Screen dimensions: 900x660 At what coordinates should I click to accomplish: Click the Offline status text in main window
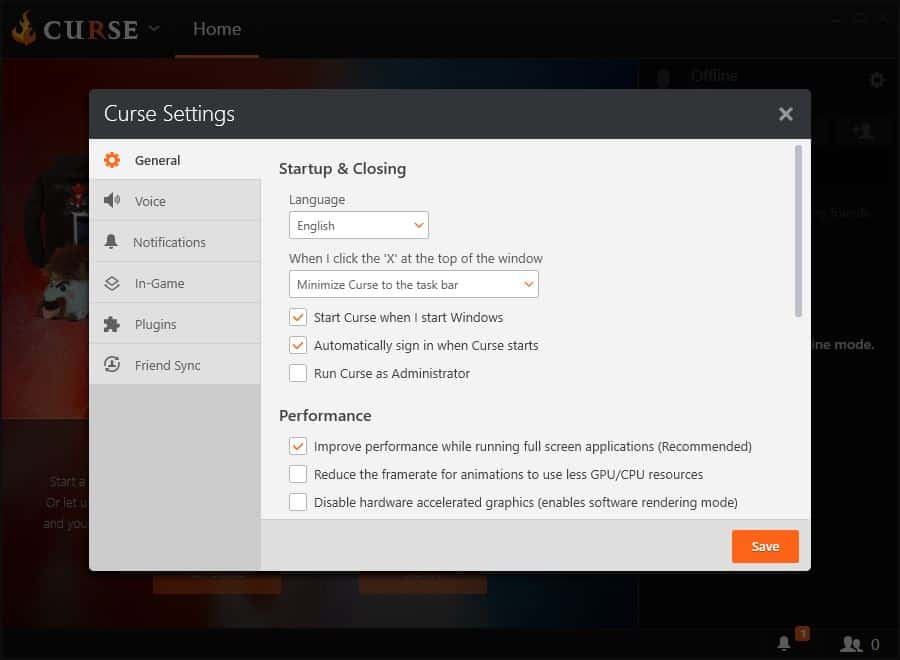pyautogui.click(x=714, y=76)
